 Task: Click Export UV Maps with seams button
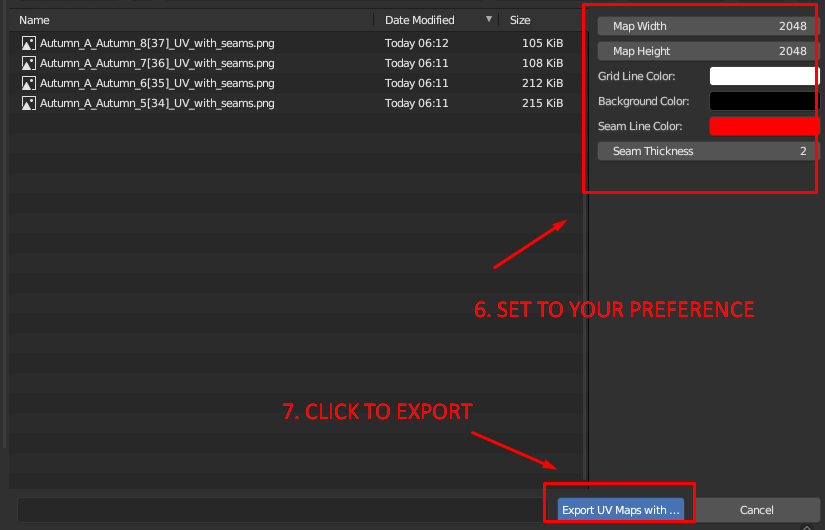621,510
